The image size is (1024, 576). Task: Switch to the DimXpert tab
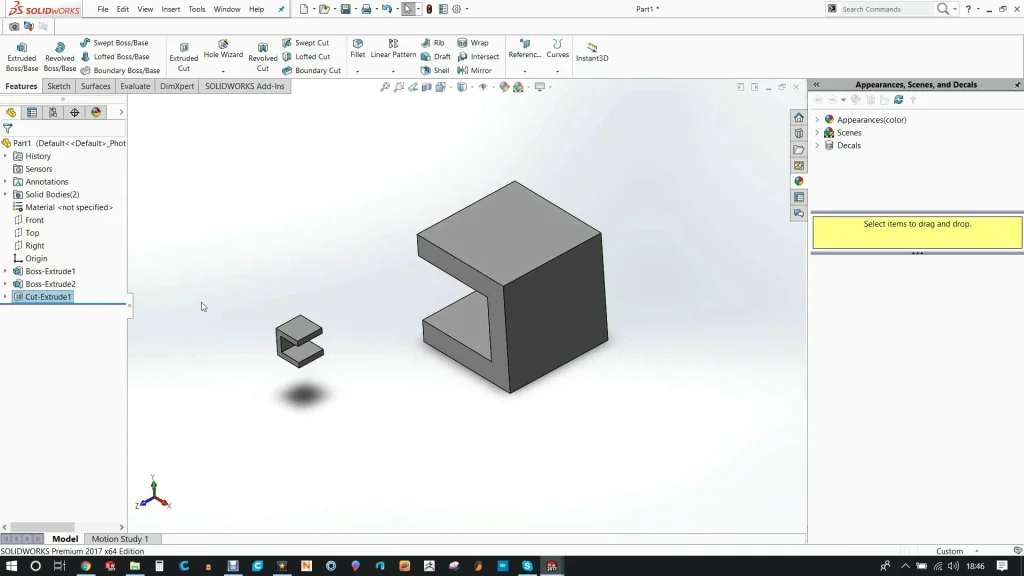click(177, 86)
